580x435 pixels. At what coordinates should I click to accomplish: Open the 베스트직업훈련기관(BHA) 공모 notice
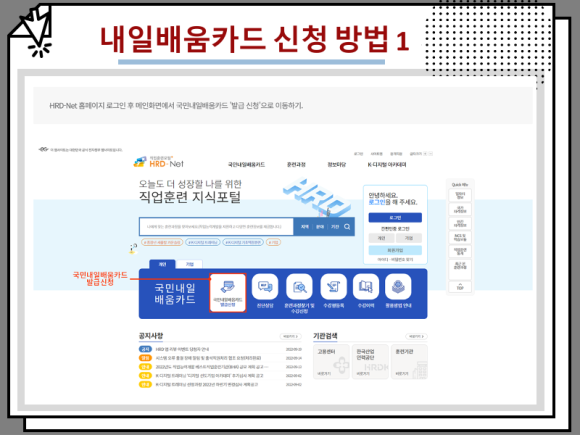pos(212,367)
